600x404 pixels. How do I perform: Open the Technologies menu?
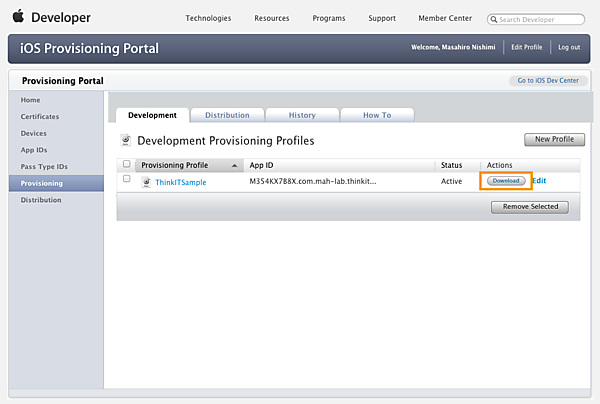208,18
